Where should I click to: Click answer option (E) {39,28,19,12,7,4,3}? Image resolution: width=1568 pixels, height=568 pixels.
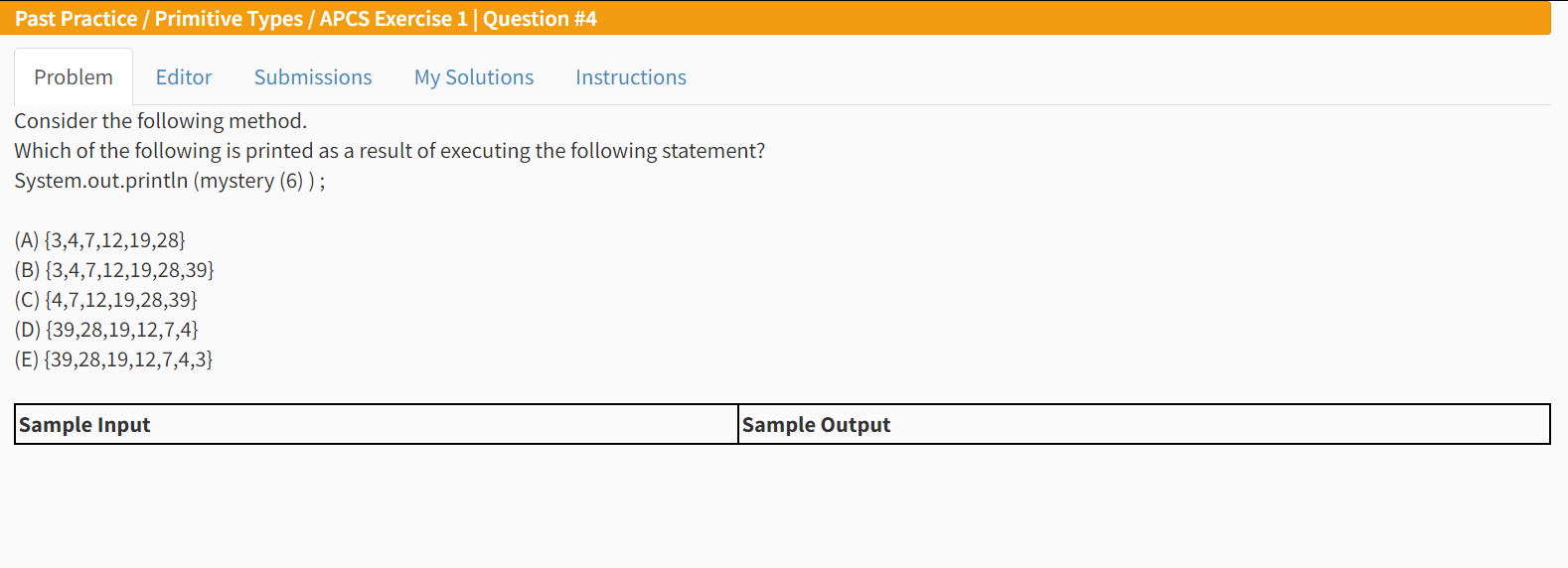click(x=114, y=359)
